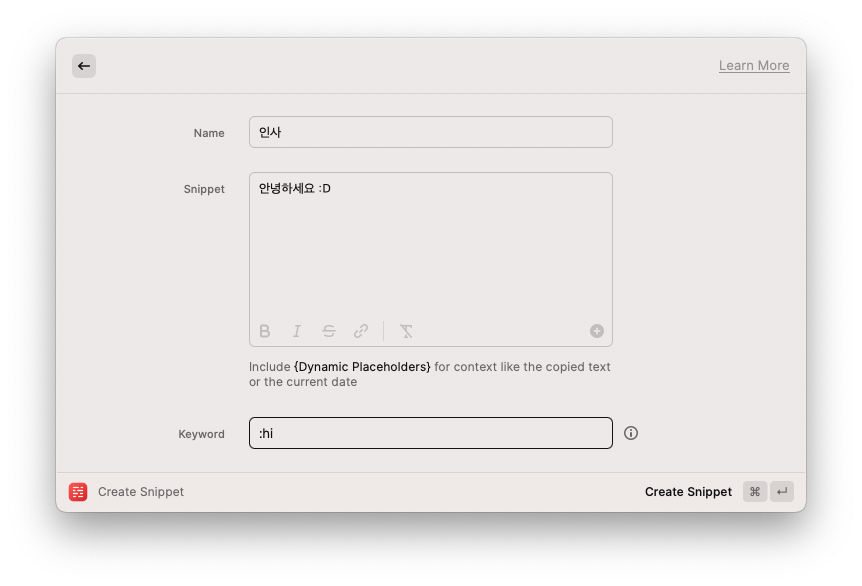The height and width of the screenshot is (586, 862).
Task: Click the Name field label
Action: point(209,133)
